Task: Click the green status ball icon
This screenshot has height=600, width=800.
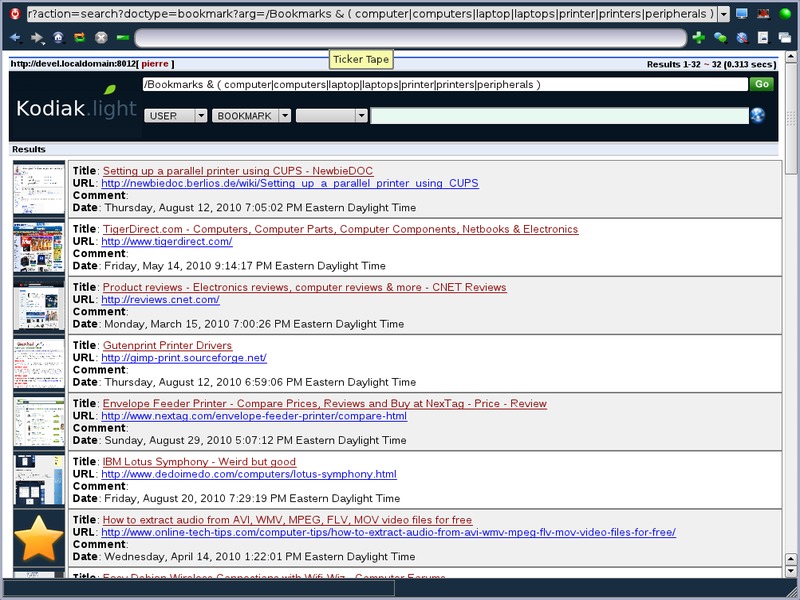Action: pos(785,14)
